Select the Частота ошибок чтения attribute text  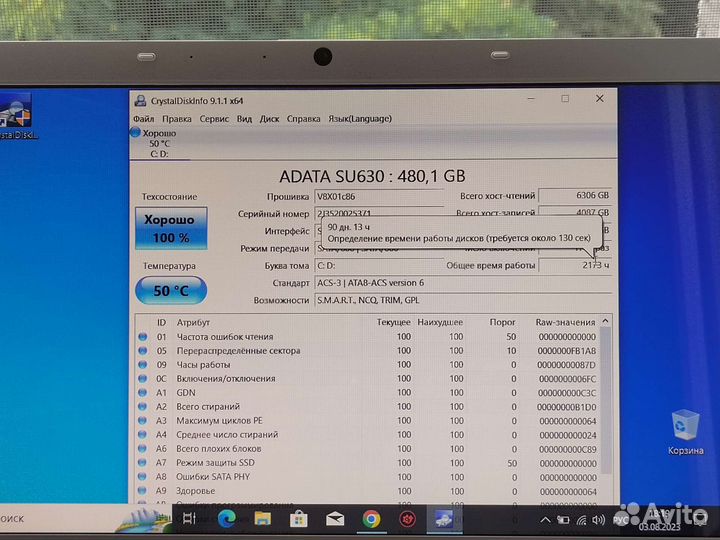tap(225, 337)
